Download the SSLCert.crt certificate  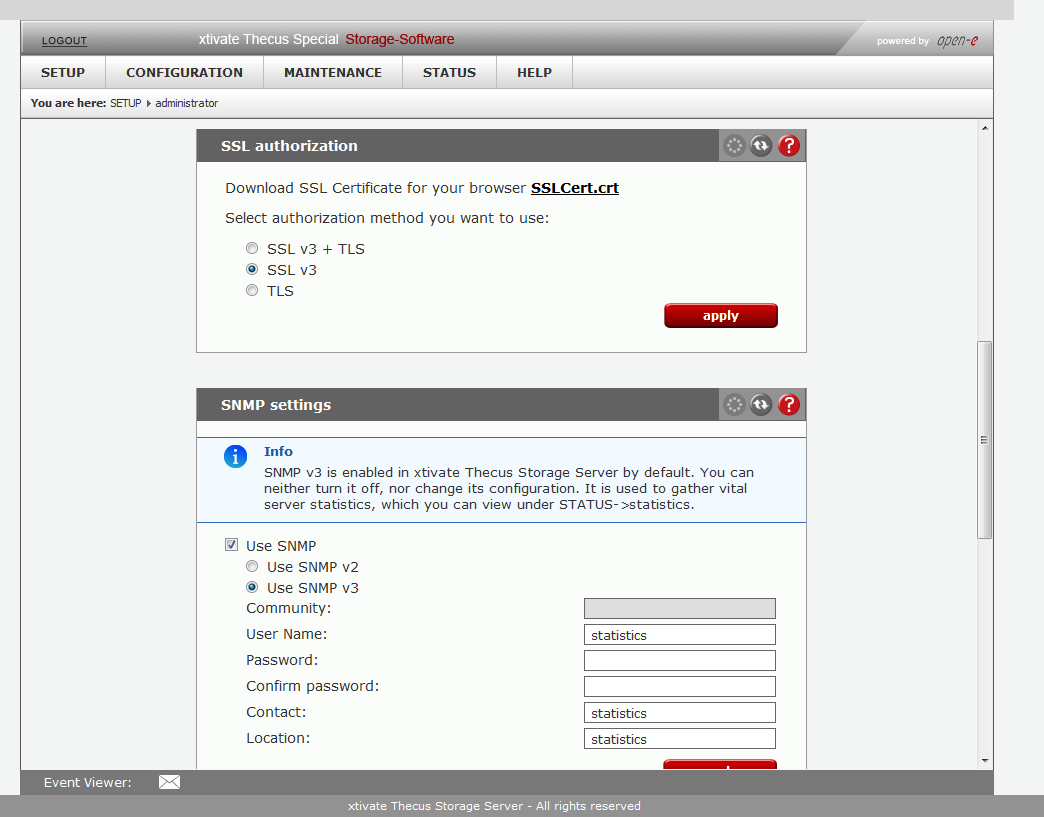[575, 188]
